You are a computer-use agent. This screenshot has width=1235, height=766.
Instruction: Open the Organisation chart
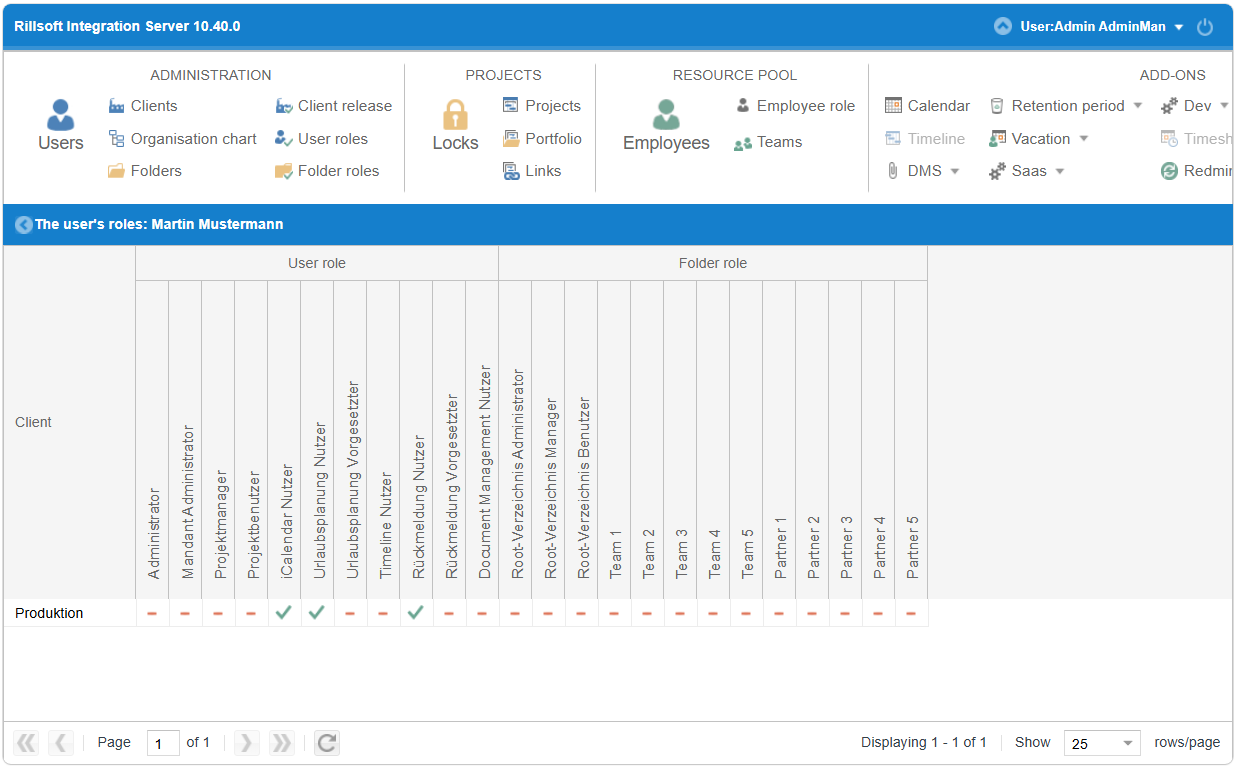(183, 139)
